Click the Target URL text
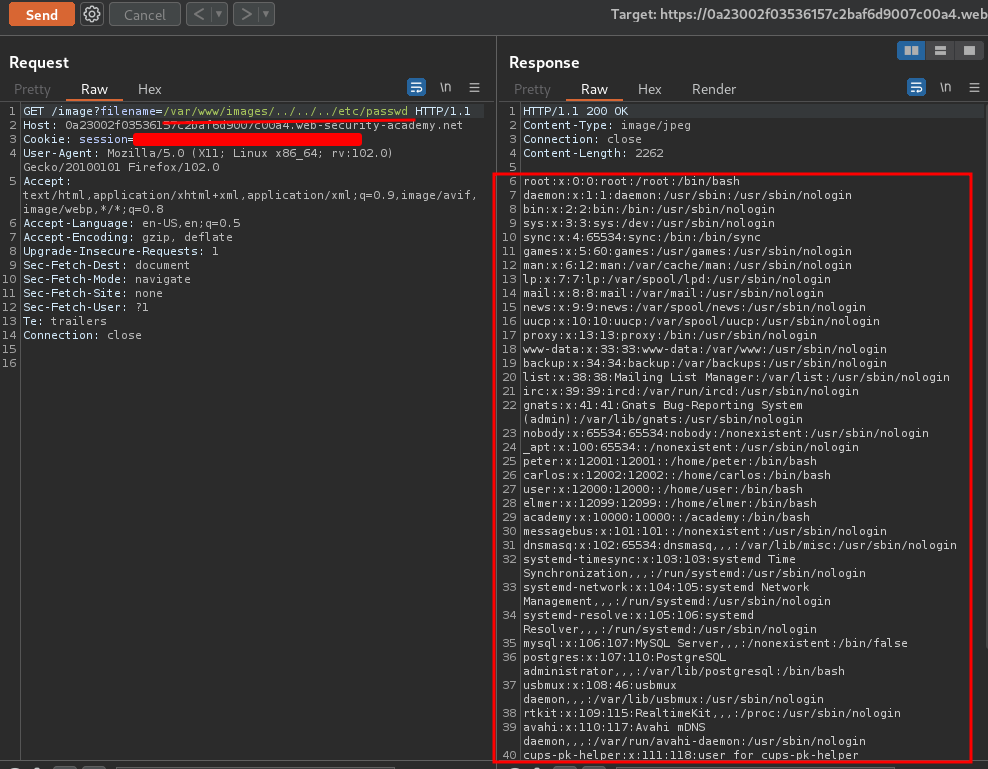 tap(799, 14)
